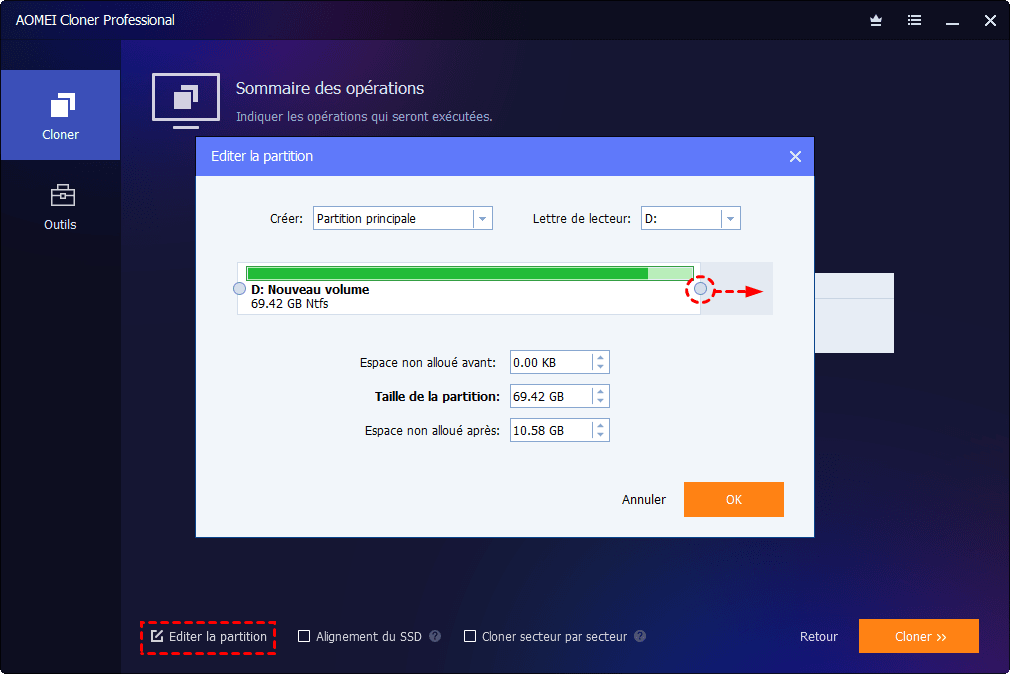Screen dimensions: 1010x674
Task: Click the crown upgrade icon
Action: tap(875, 21)
